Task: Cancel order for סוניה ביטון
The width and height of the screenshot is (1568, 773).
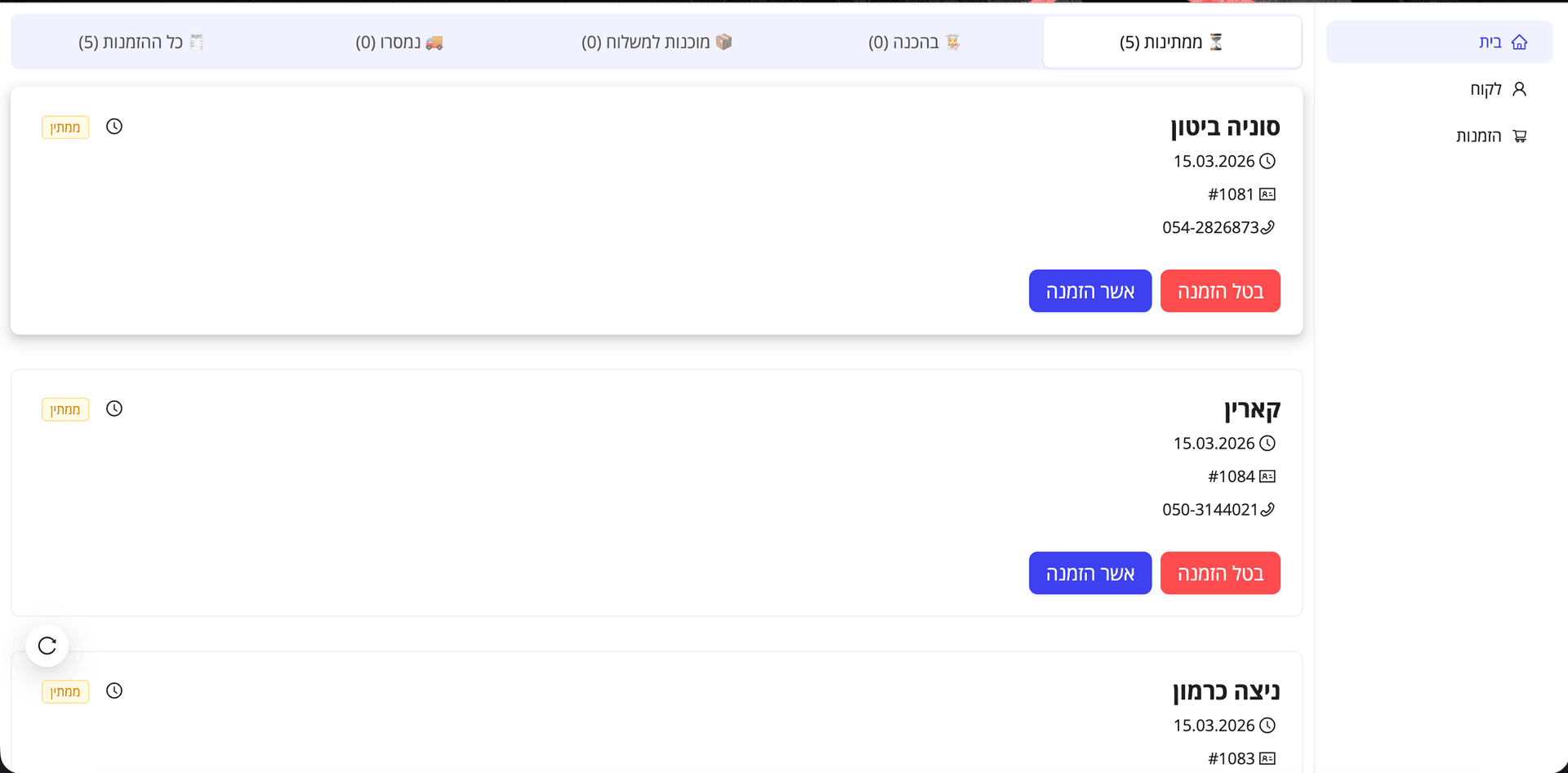Action: click(x=1220, y=292)
